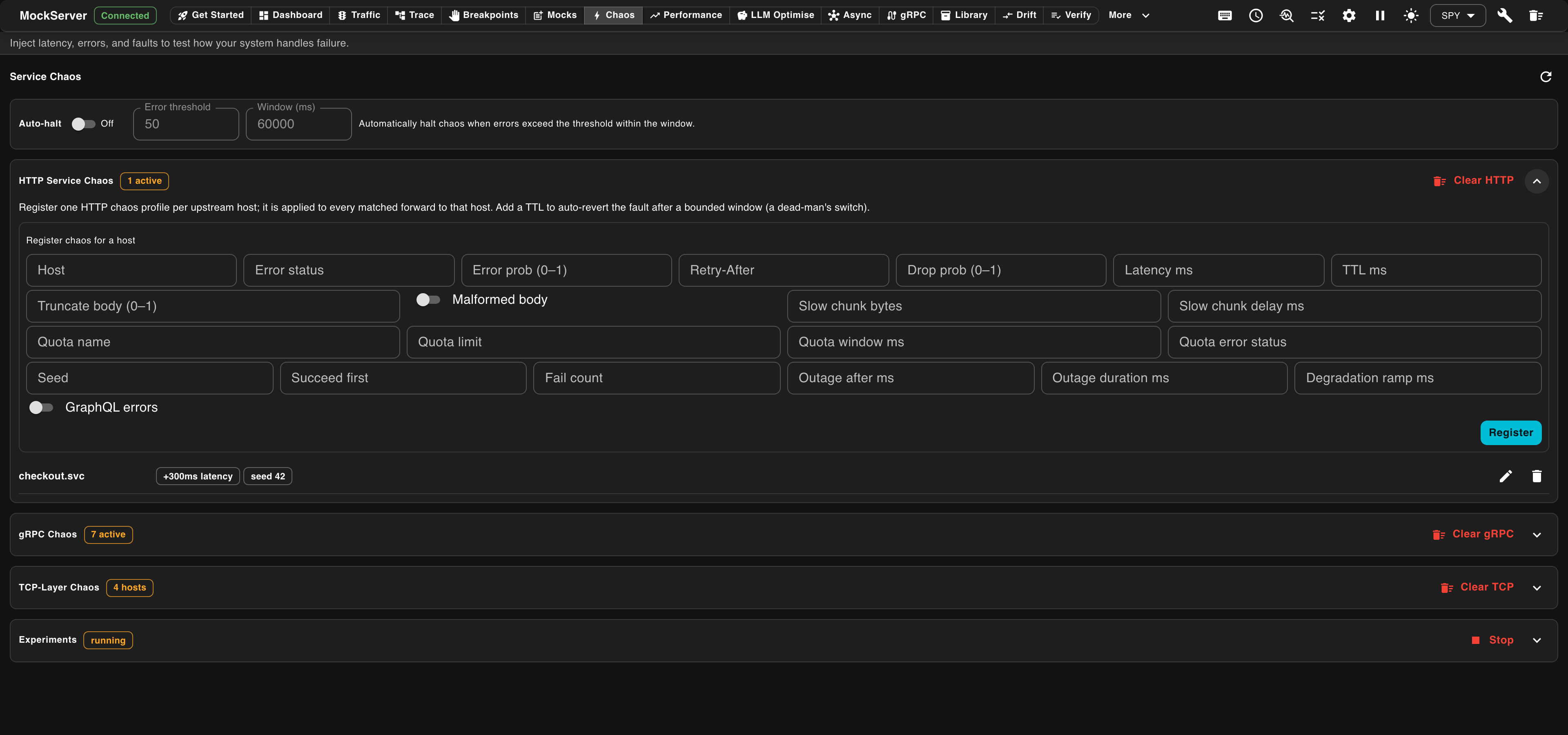Open the Verify tab
The image size is (1568, 735).
pyautogui.click(x=1071, y=15)
